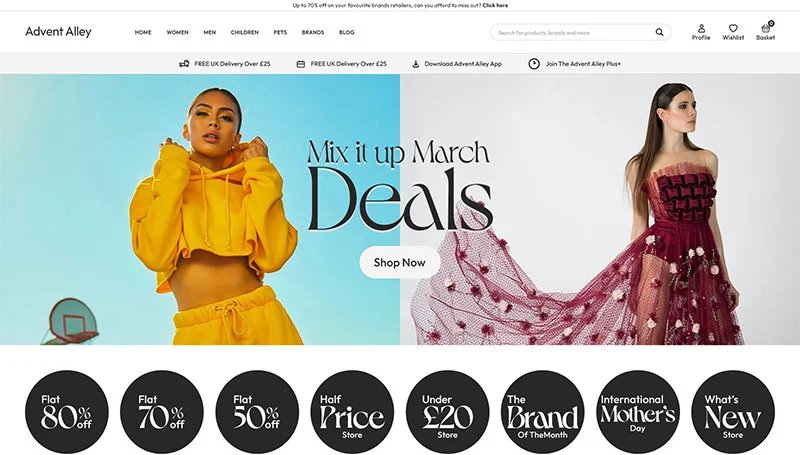The height and width of the screenshot is (455, 800).
Task: Open the shopping Basket icon
Action: tap(765, 28)
